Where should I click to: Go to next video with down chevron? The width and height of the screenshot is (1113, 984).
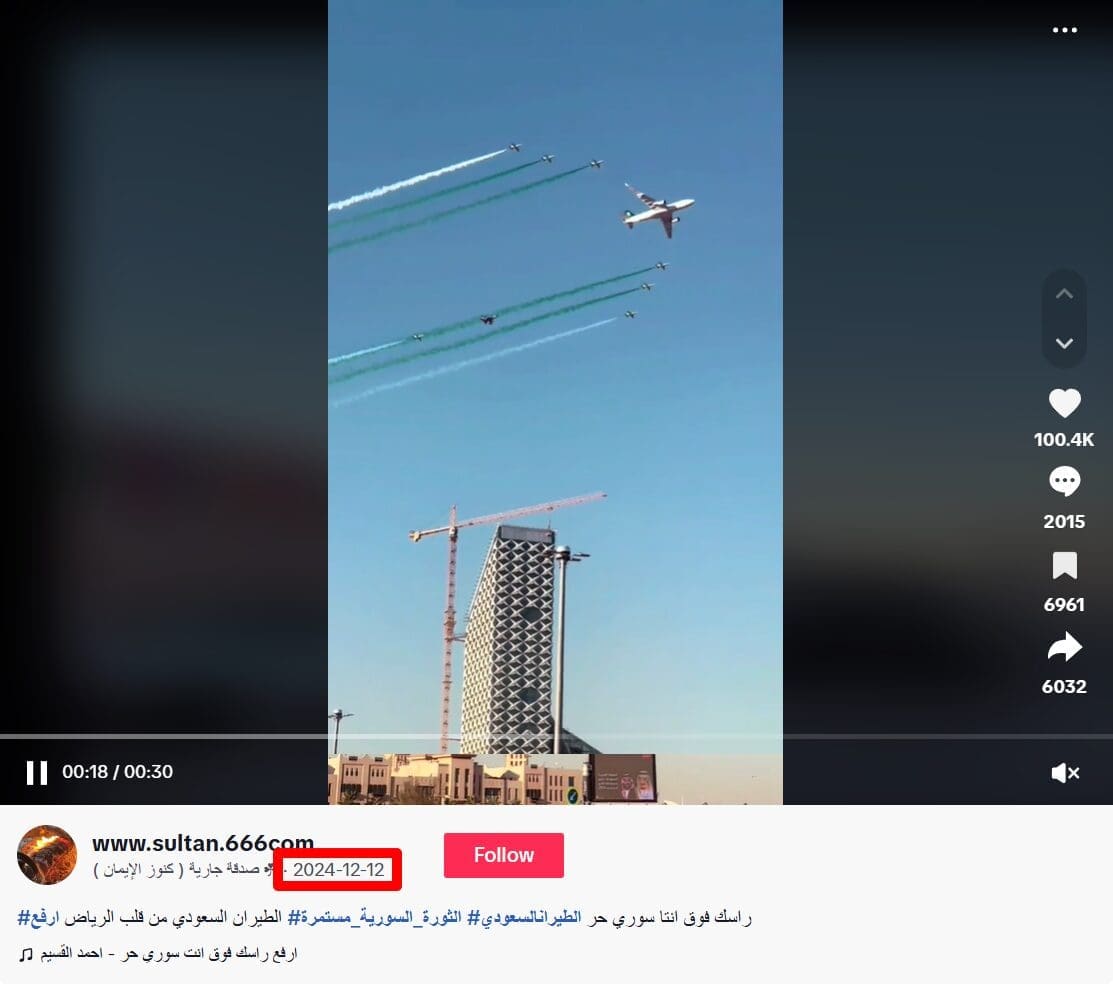[x=1064, y=344]
